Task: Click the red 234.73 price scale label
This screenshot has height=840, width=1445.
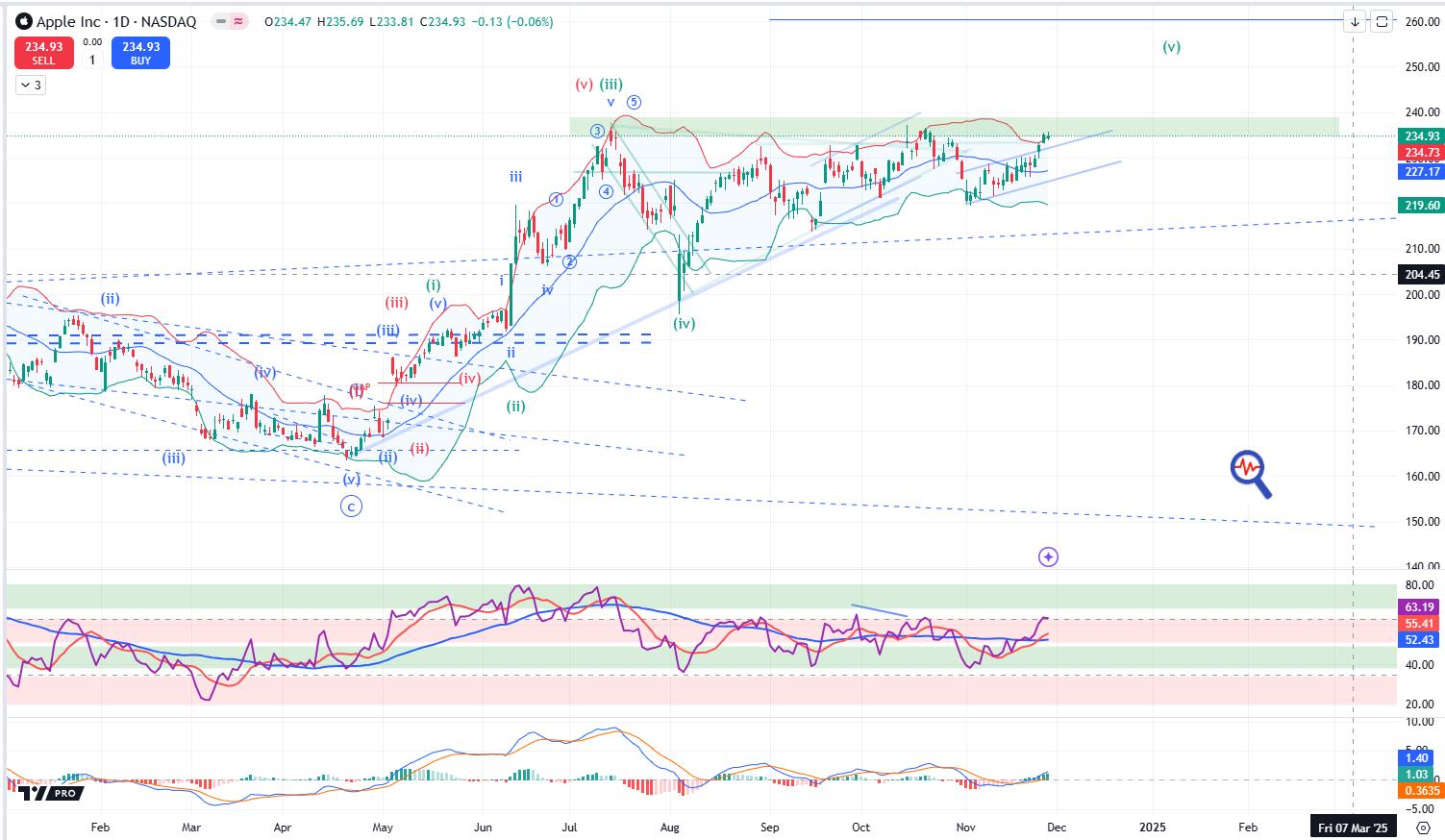Action: [1421, 153]
